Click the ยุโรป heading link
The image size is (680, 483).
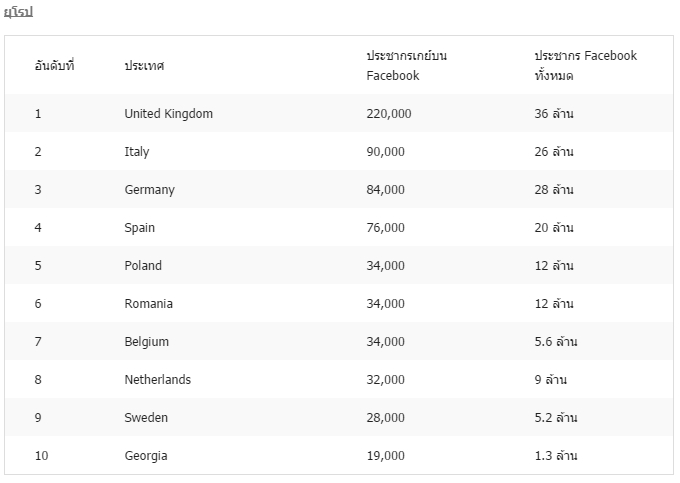(x=19, y=12)
